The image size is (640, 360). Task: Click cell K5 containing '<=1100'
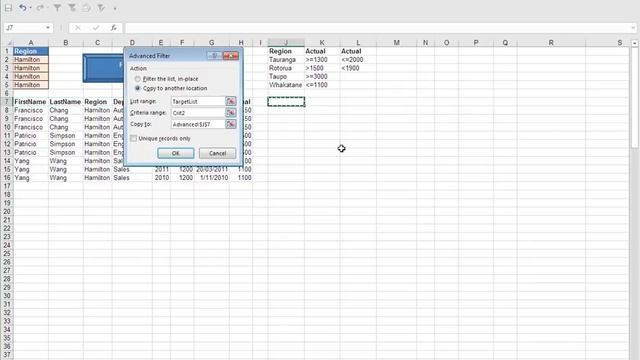pos(322,85)
